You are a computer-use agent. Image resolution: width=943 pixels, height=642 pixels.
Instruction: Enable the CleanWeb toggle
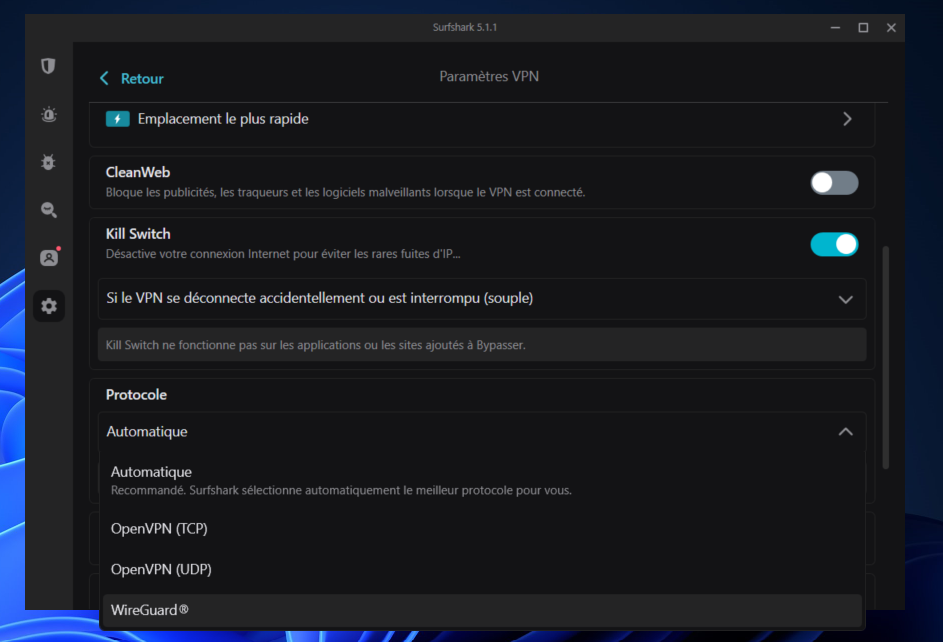(x=834, y=183)
